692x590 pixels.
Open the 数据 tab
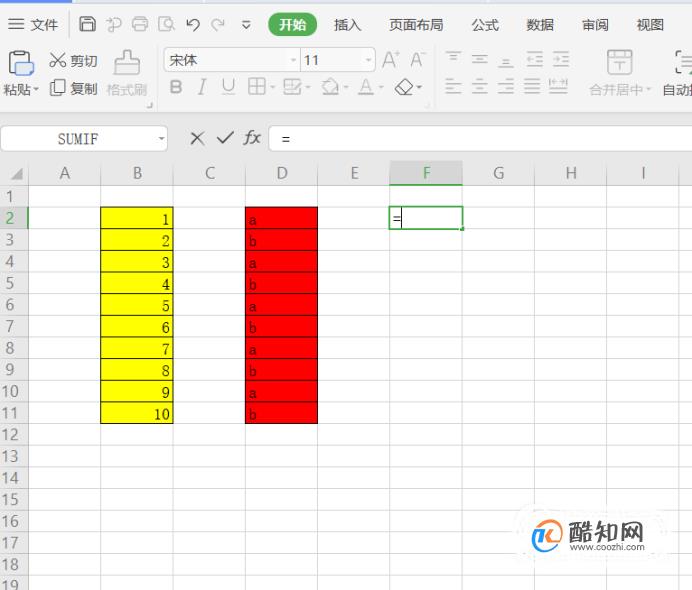point(540,25)
